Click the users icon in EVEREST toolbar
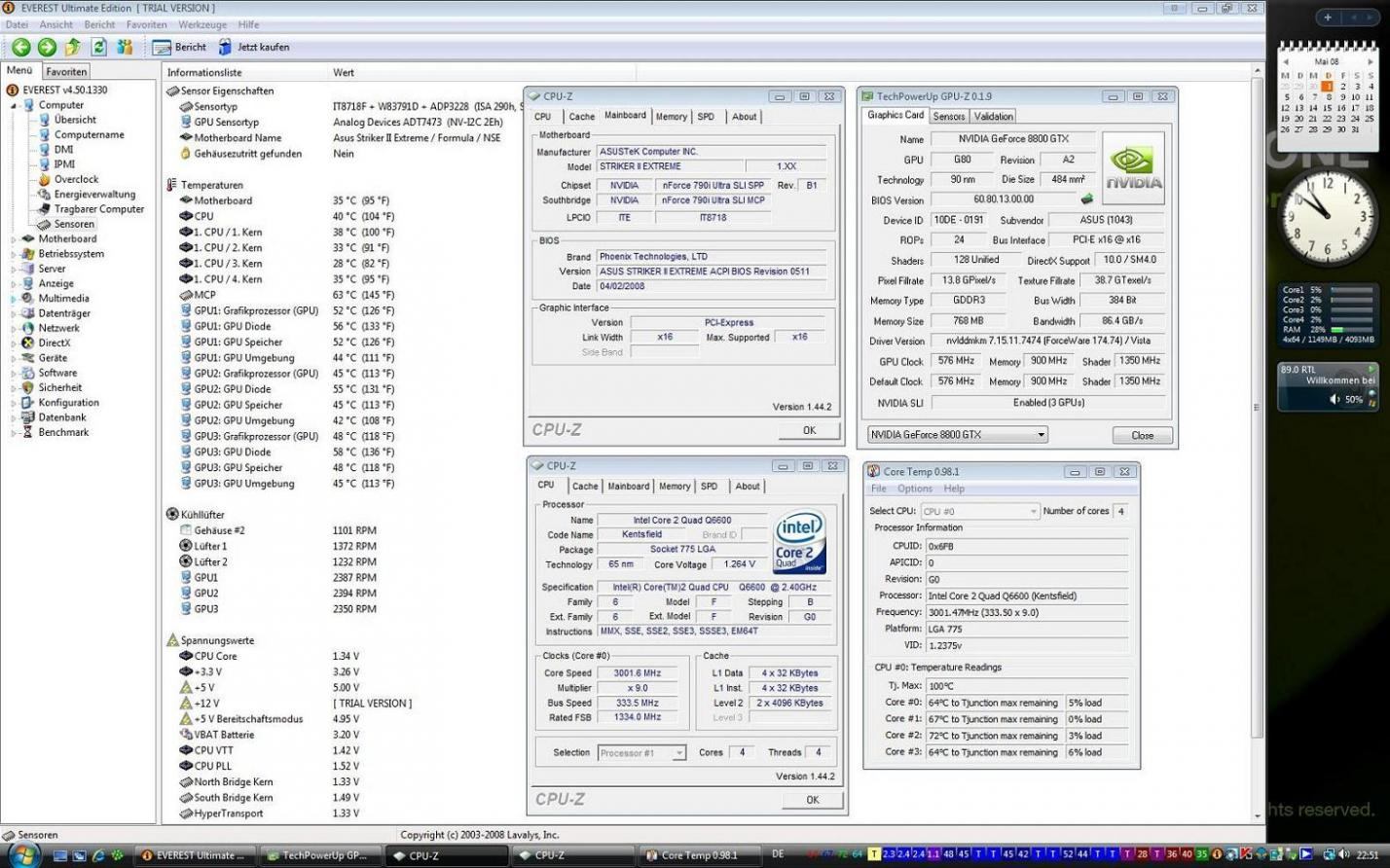The image size is (1390, 868). [125, 47]
